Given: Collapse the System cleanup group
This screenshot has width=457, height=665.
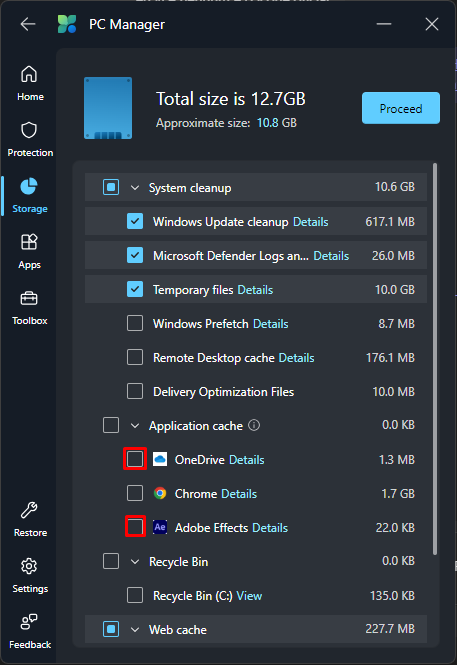Looking at the screenshot, I should [x=135, y=187].
